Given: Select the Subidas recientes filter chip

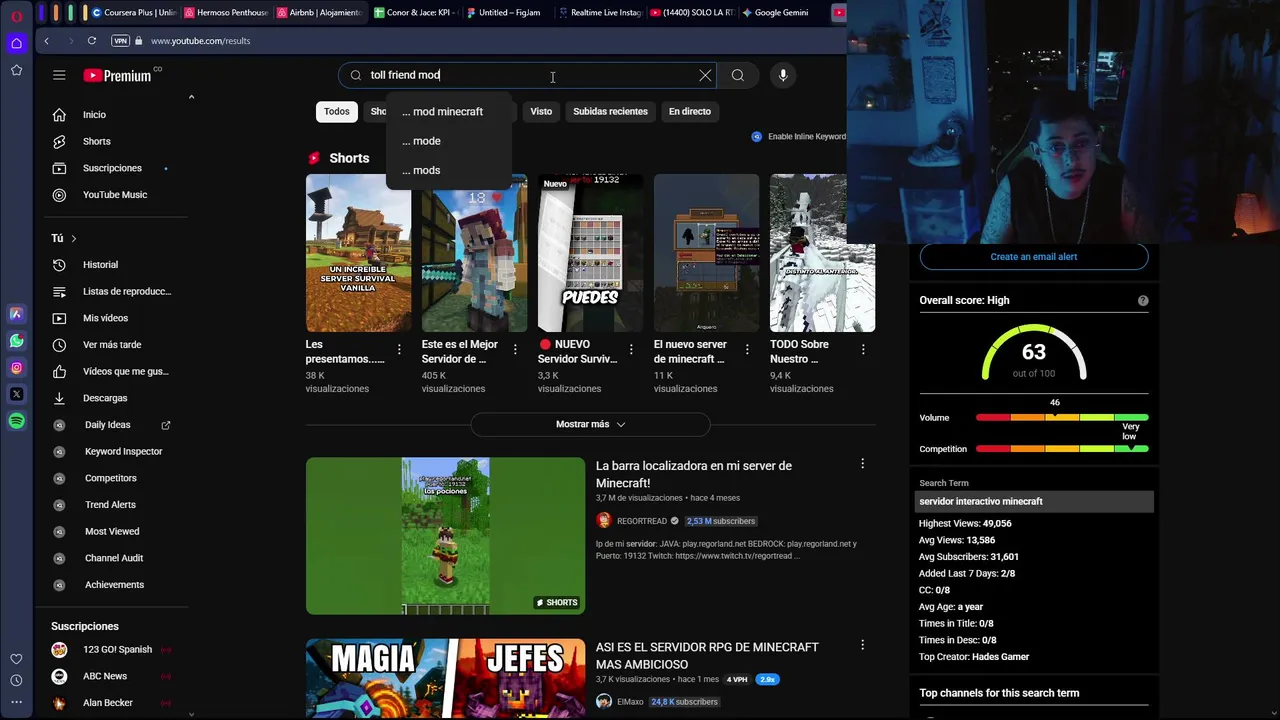Looking at the screenshot, I should (610, 111).
